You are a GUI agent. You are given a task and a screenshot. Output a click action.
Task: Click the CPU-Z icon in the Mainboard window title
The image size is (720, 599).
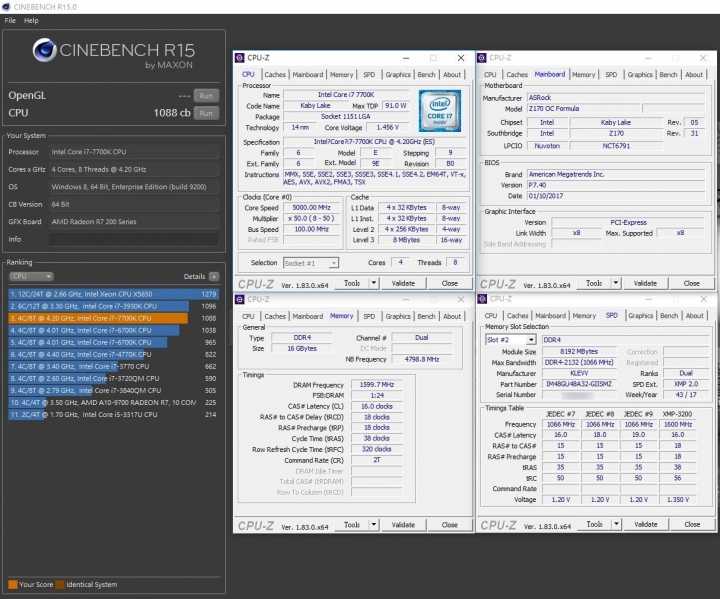pos(482,58)
